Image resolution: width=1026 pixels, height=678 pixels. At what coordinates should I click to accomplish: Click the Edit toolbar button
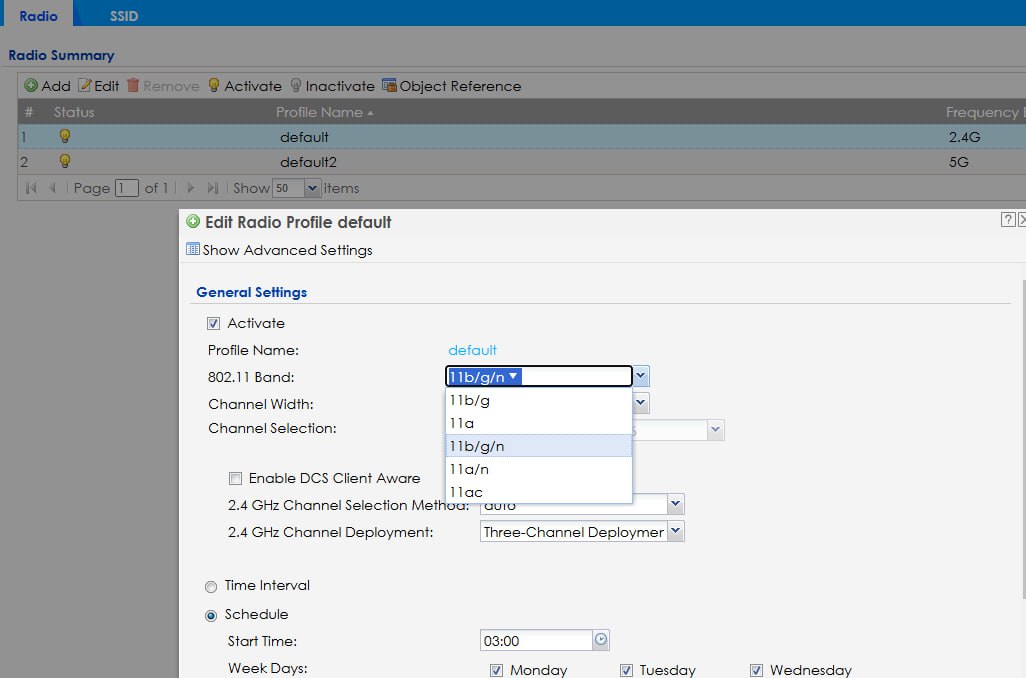tap(99, 86)
